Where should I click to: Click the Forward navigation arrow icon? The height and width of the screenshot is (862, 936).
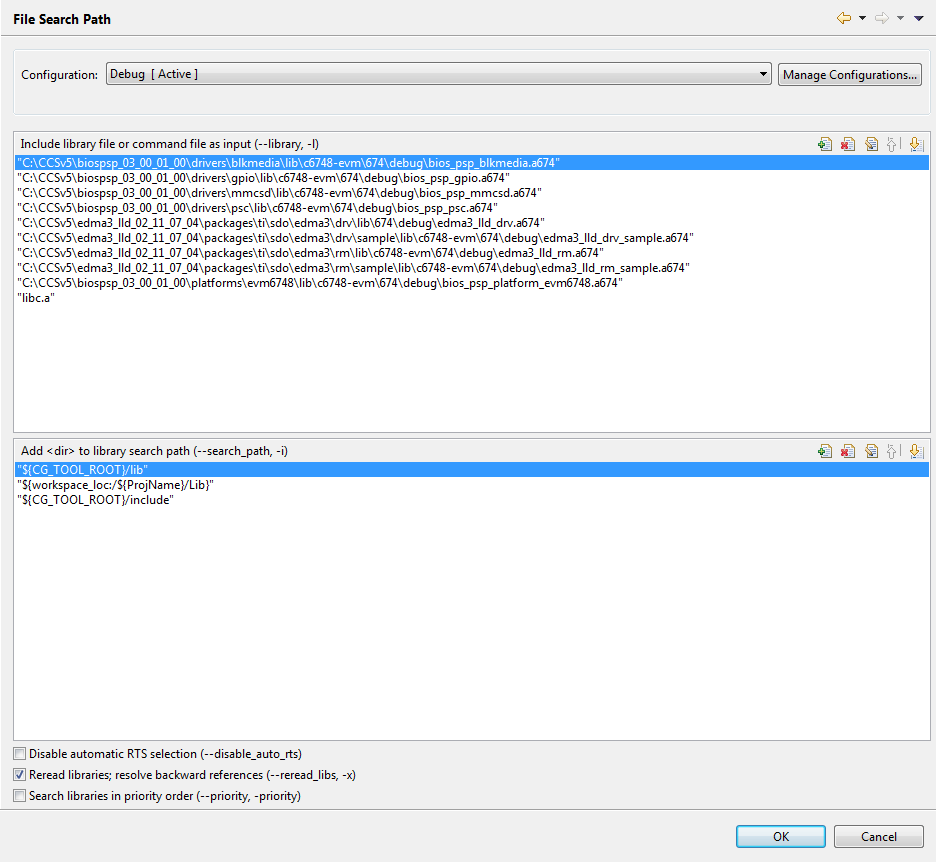click(x=882, y=19)
